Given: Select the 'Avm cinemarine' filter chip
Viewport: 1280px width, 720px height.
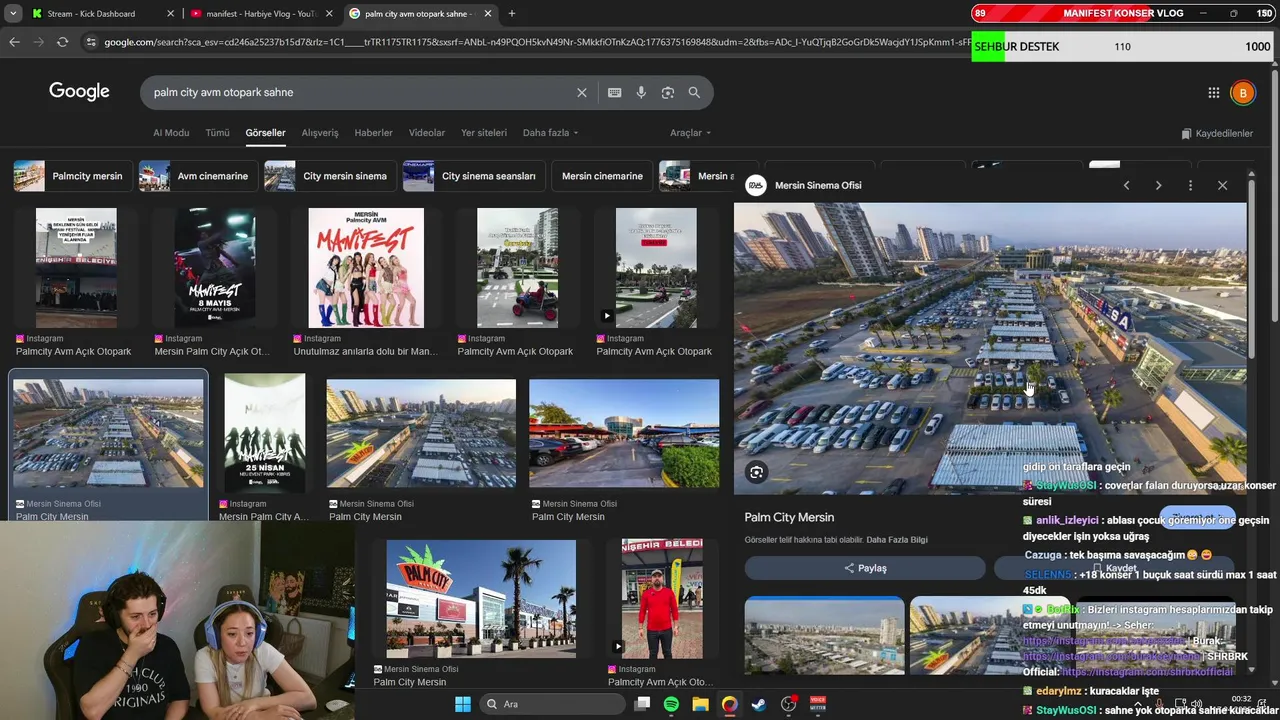Looking at the screenshot, I should (x=198, y=176).
